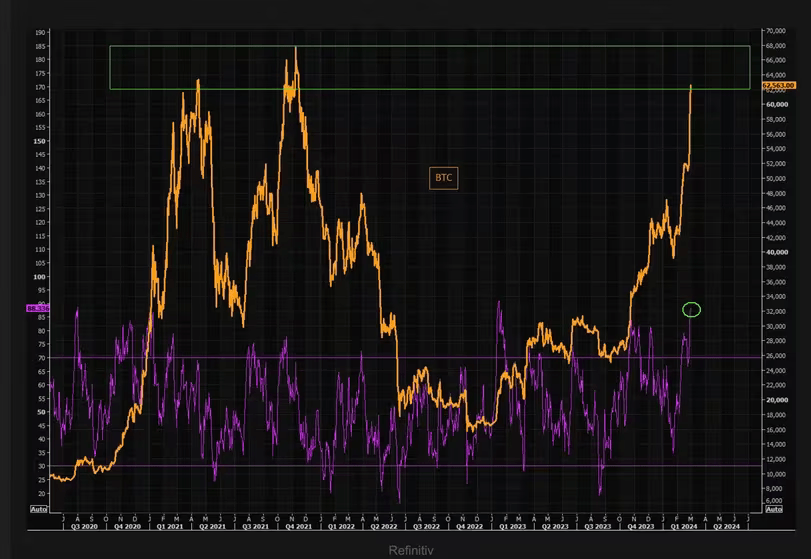Select the Q2 2021 quarter label

point(212,526)
